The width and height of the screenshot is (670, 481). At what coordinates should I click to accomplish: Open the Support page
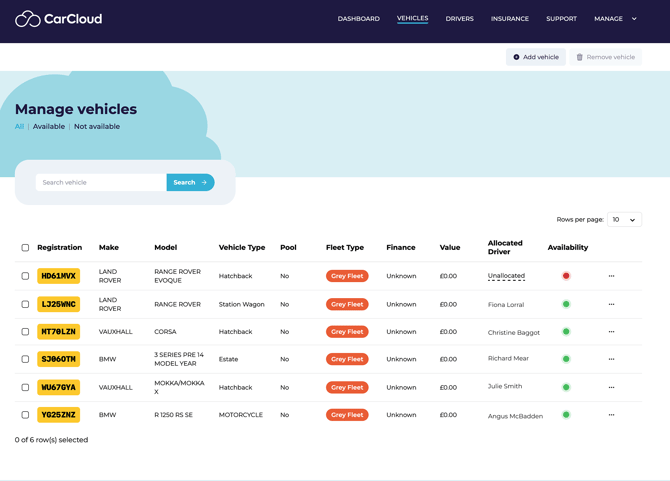(561, 19)
